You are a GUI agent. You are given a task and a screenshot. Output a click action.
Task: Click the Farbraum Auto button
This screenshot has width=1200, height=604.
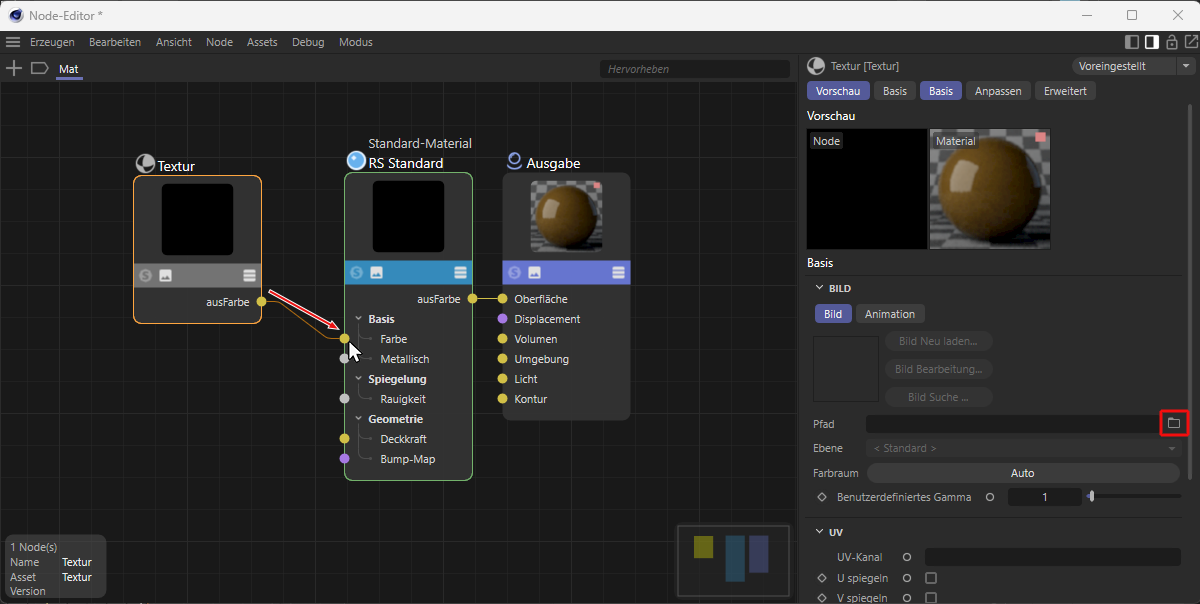click(1022, 473)
